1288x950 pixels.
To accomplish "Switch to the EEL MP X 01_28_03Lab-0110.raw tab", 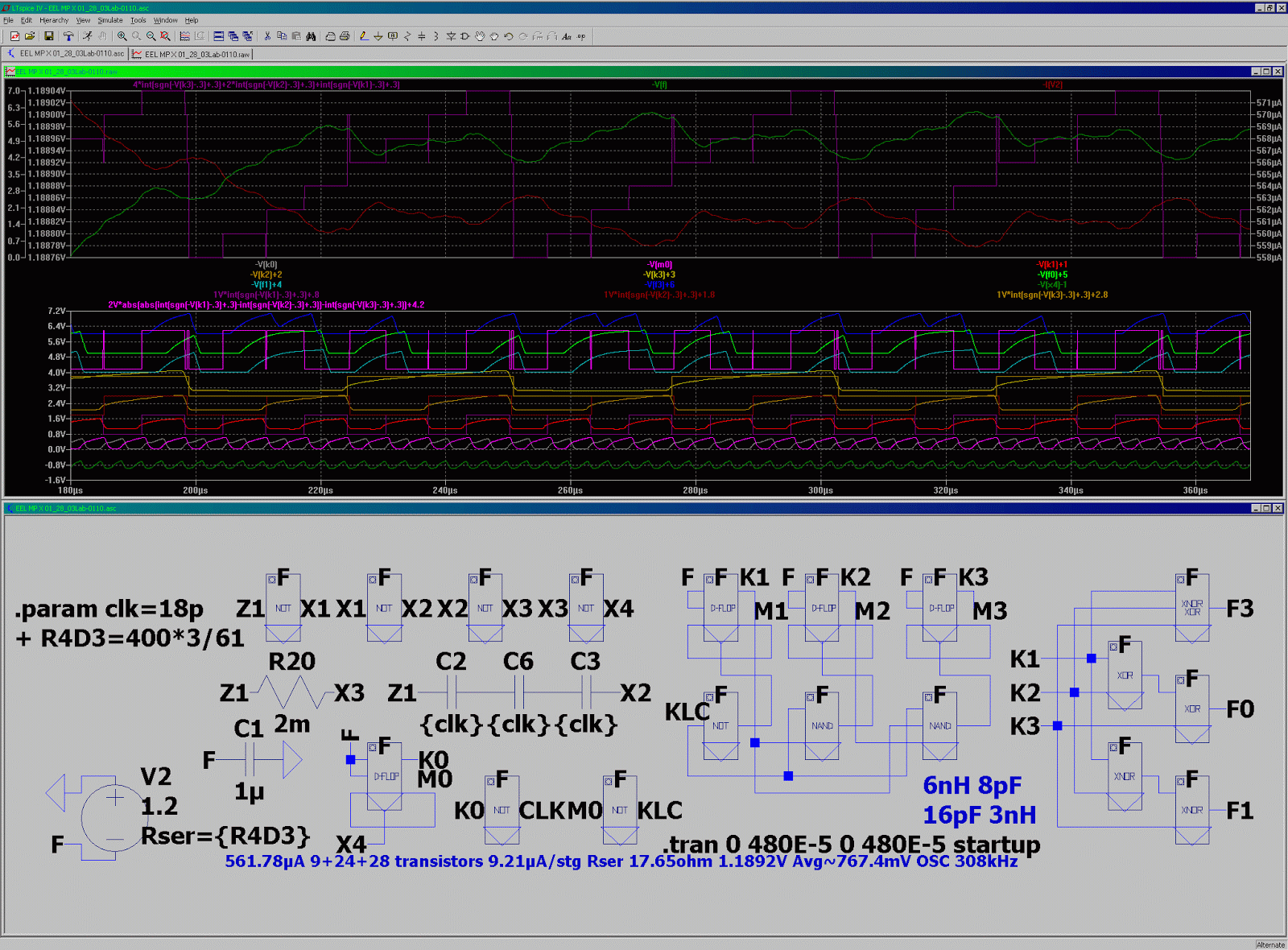I will click(x=192, y=54).
